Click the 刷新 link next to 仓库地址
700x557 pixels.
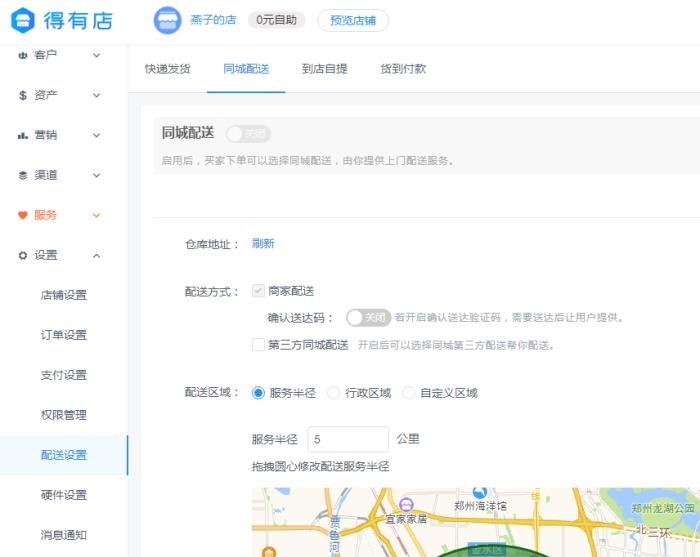263,243
